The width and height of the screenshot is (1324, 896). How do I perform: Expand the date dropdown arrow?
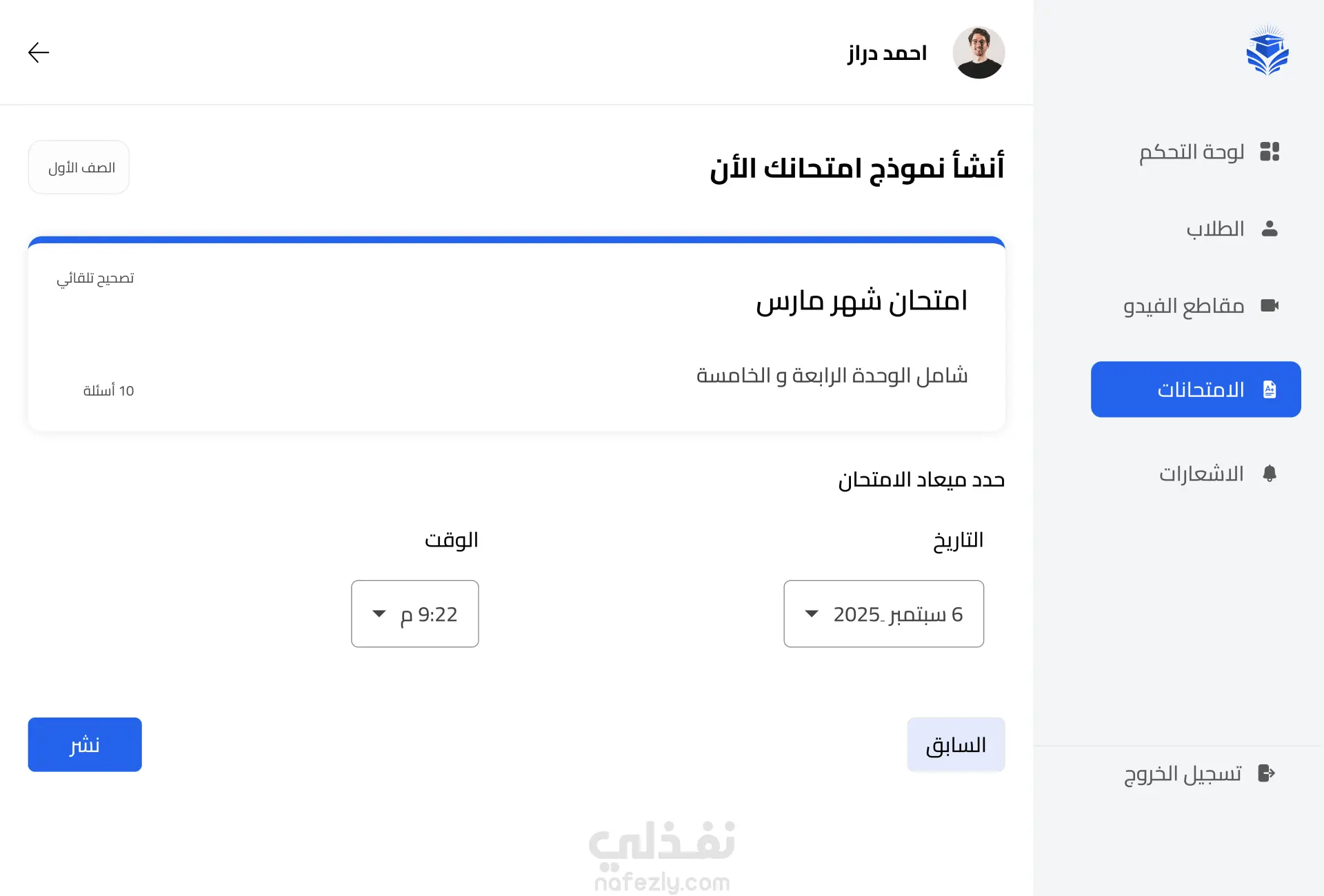[812, 613]
